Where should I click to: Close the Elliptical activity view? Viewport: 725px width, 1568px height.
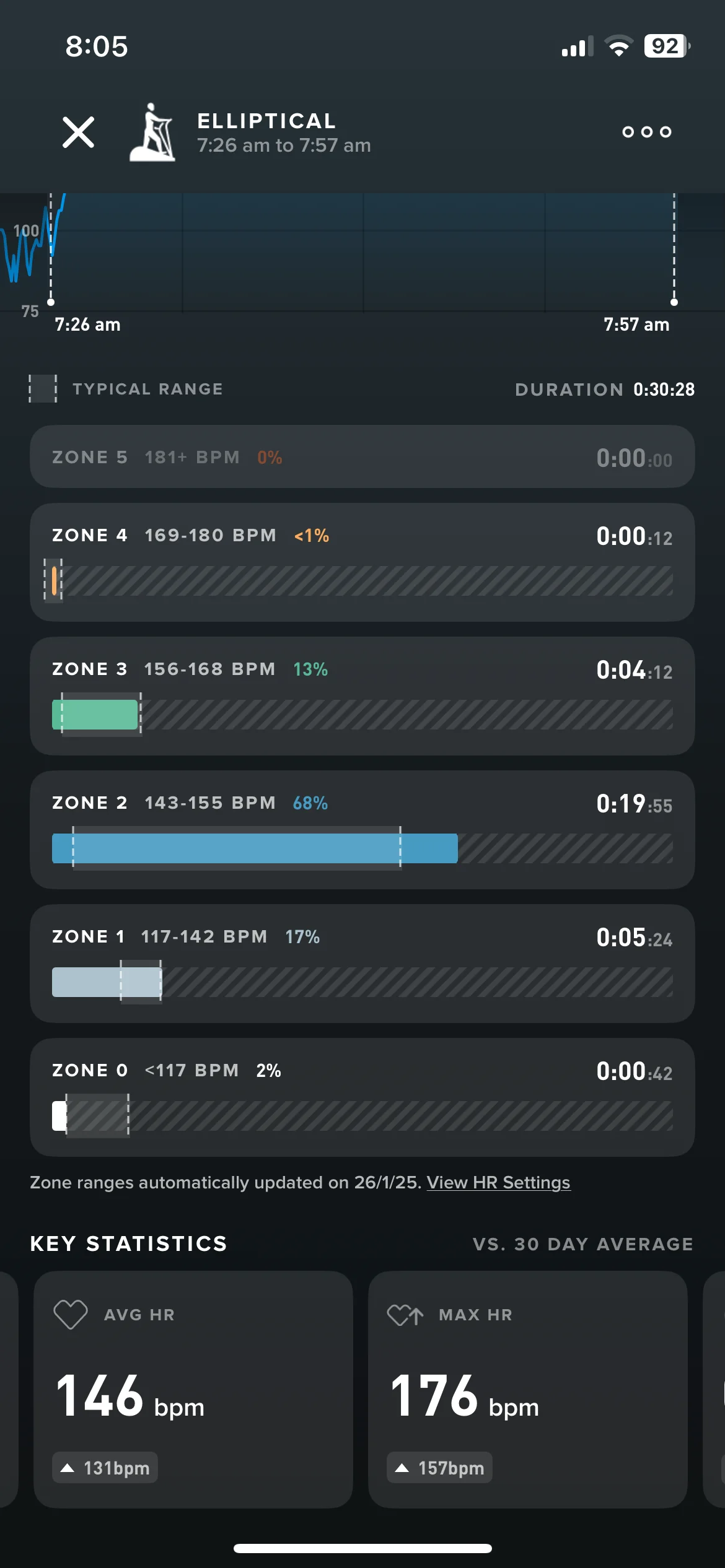[x=79, y=132]
